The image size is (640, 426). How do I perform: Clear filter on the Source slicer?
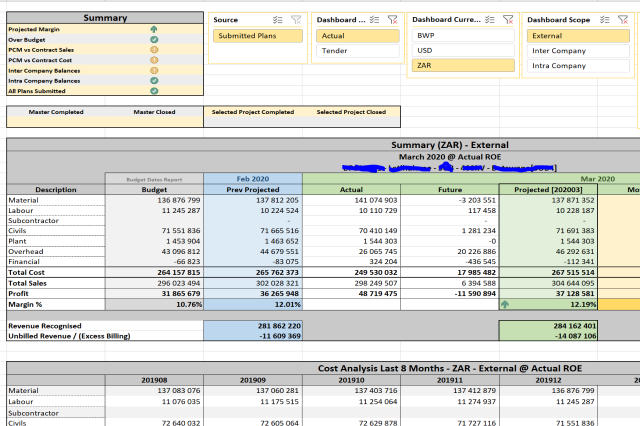[x=296, y=20]
